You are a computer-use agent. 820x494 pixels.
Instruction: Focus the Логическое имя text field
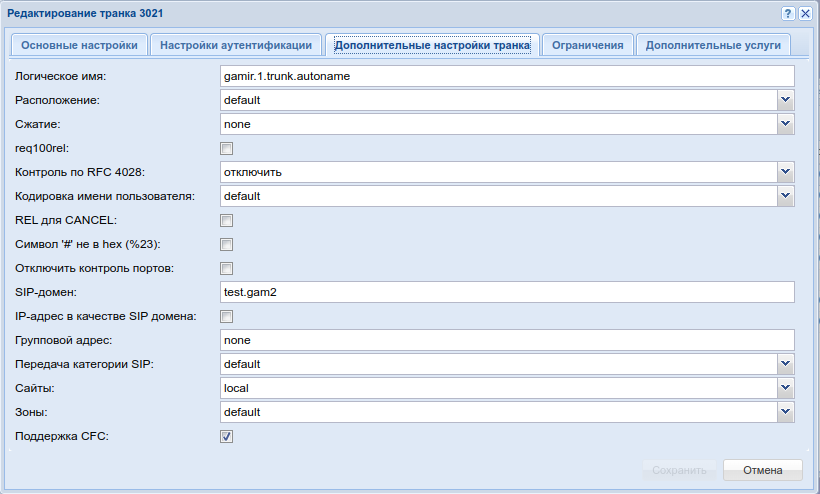[507, 76]
